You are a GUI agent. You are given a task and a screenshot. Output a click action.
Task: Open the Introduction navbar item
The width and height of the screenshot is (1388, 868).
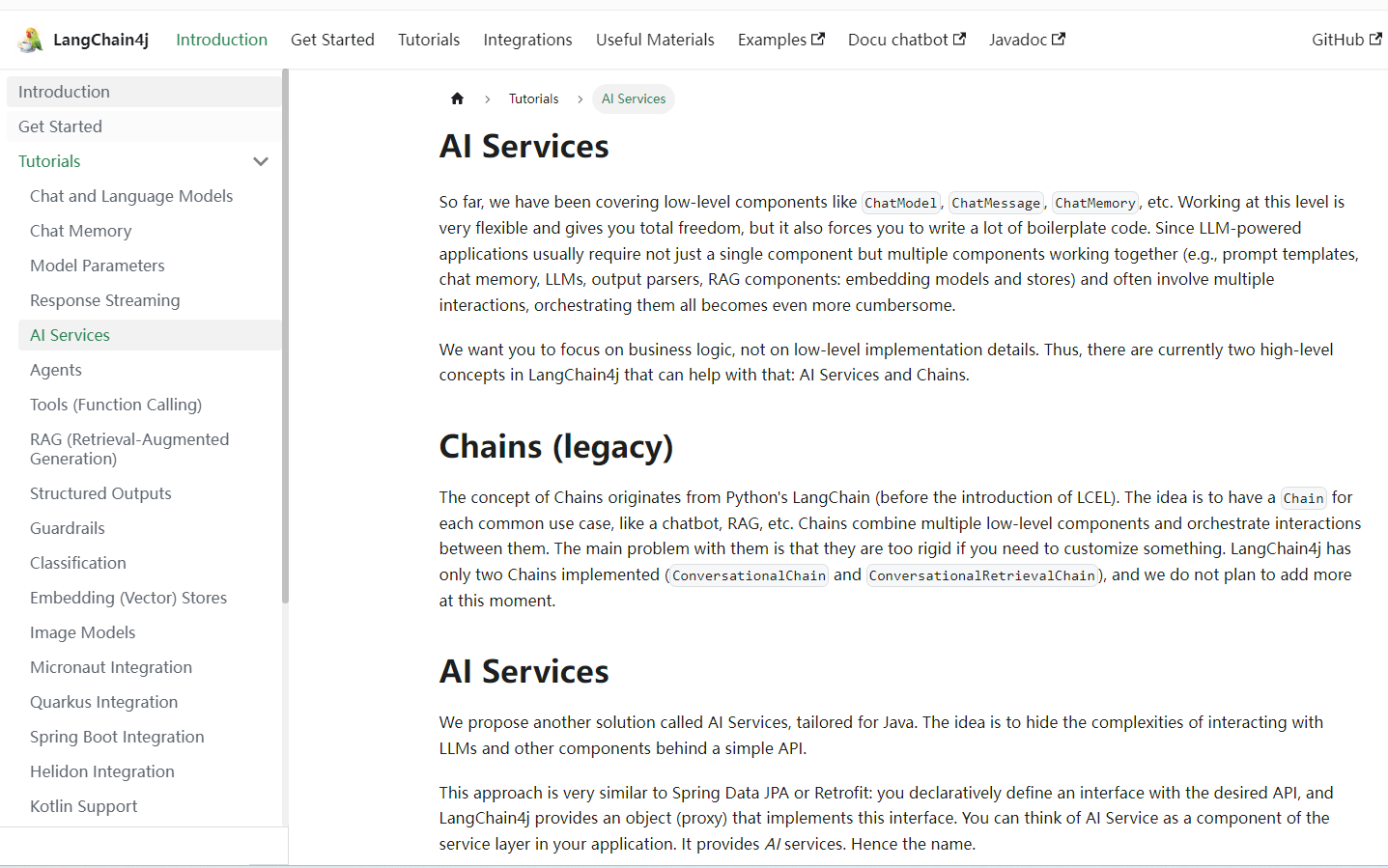[x=221, y=40]
